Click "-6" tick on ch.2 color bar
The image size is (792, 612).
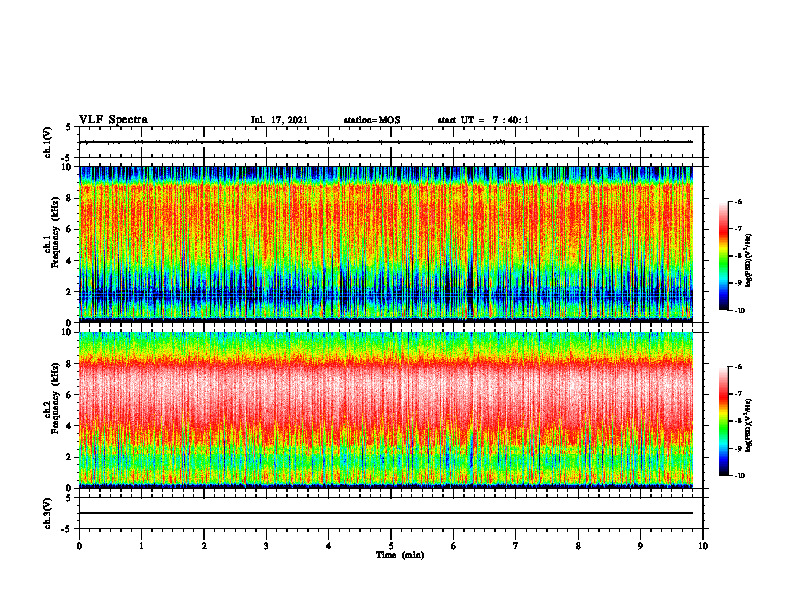tap(738, 367)
